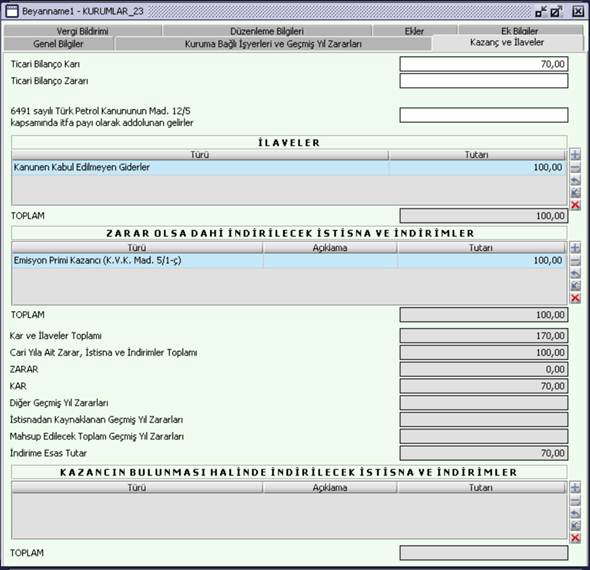Add a new row to İlaveler table

click(x=575, y=155)
